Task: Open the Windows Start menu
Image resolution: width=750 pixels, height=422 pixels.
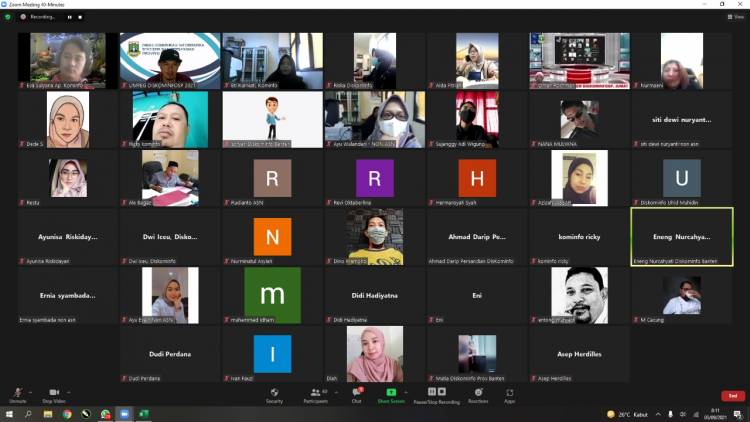Action: (8, 414)
